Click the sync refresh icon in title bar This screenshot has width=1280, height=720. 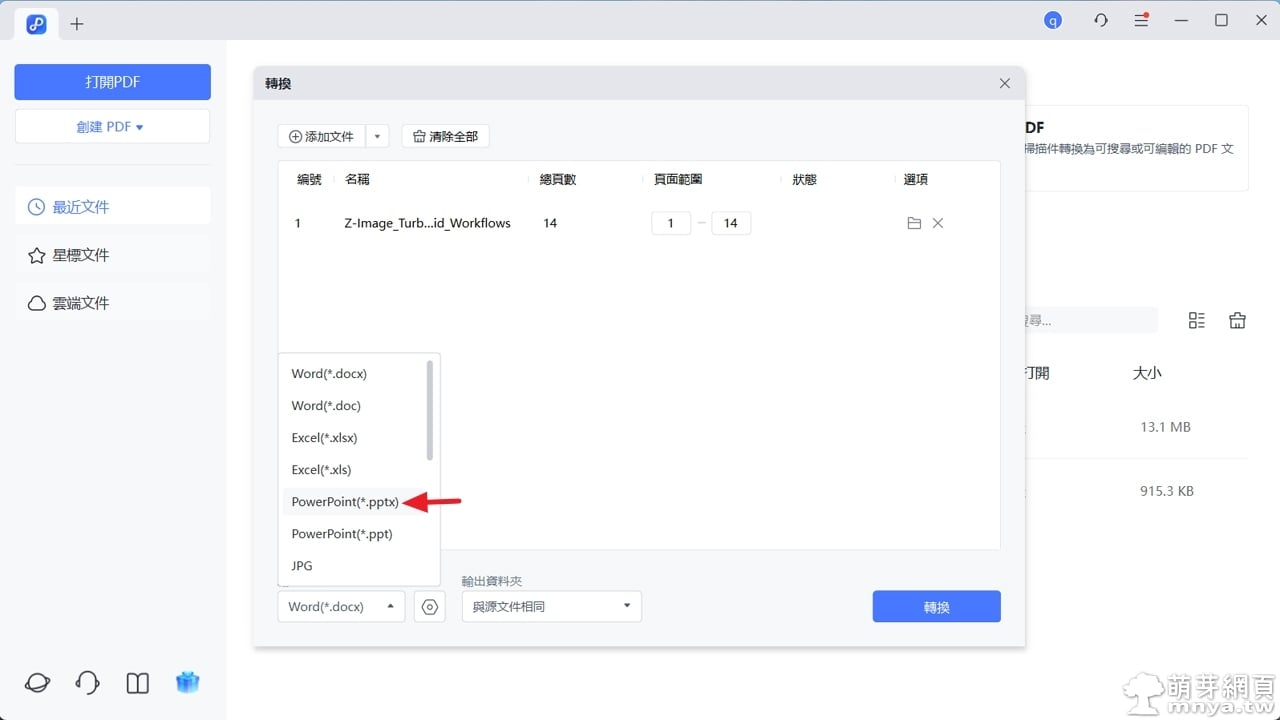1101,20
